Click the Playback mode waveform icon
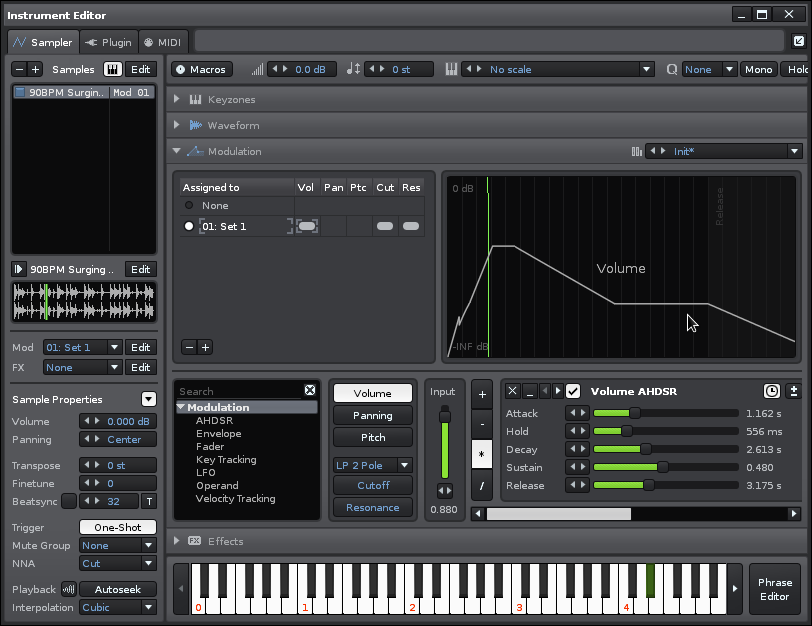The width and height of the screenshot is (812, 626). 69,589
